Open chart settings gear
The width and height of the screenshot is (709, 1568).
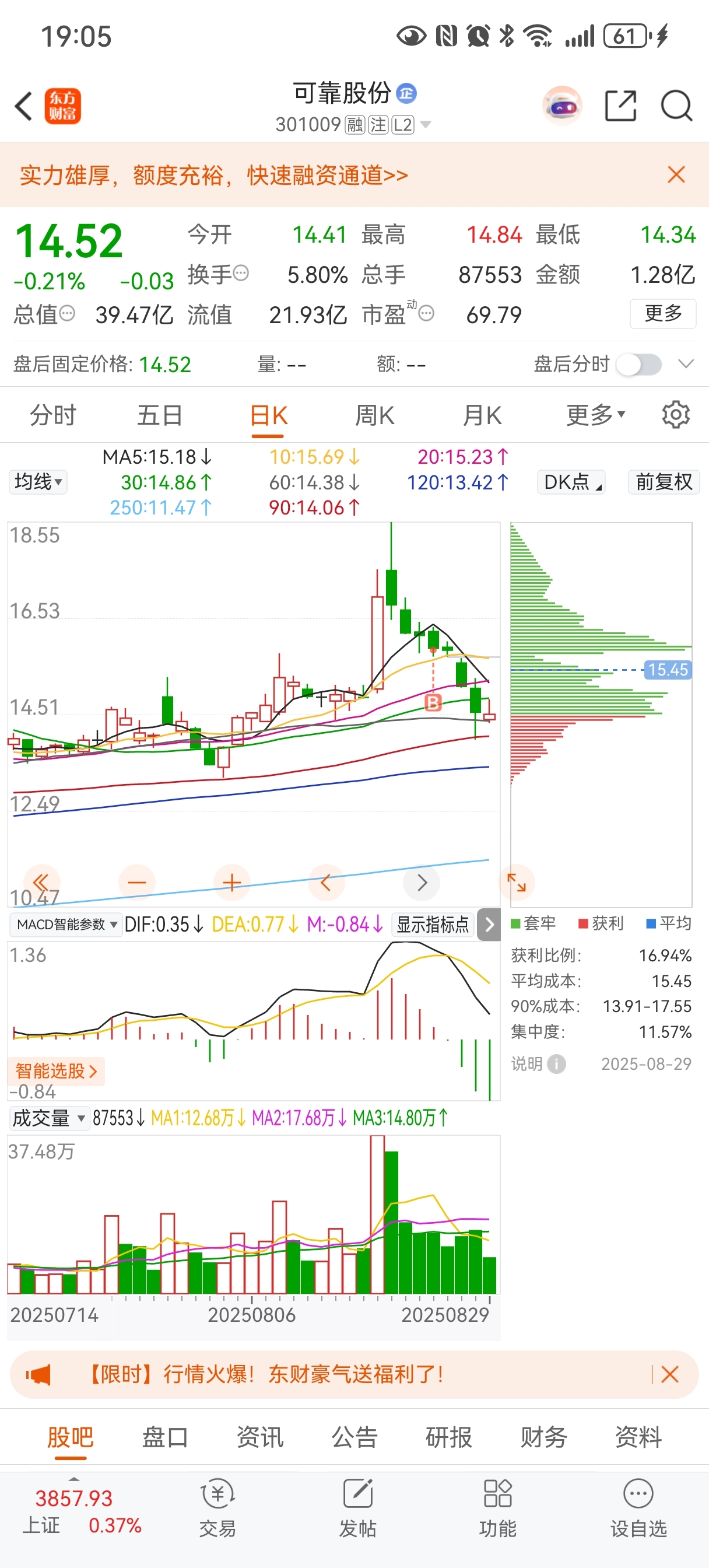coord(676,415)
